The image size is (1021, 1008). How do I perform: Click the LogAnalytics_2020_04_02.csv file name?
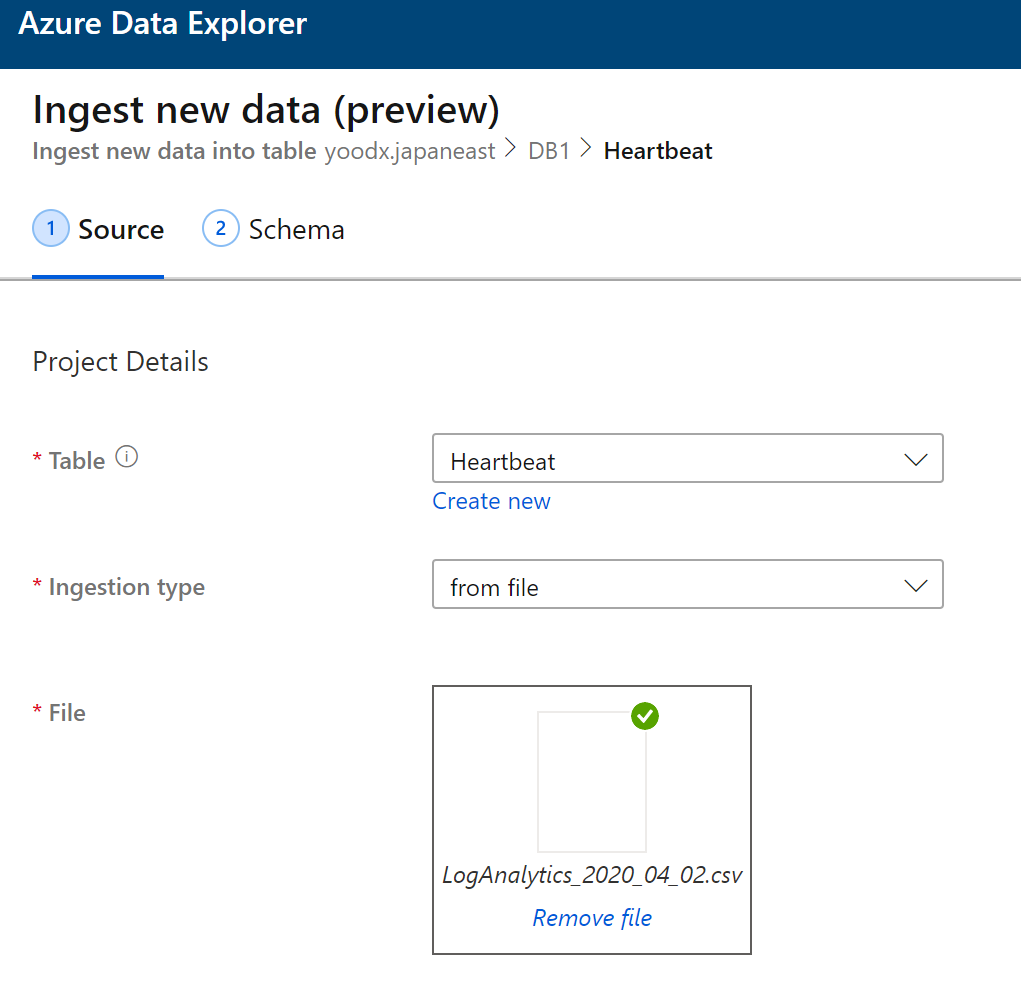click(x=592, y=875)
